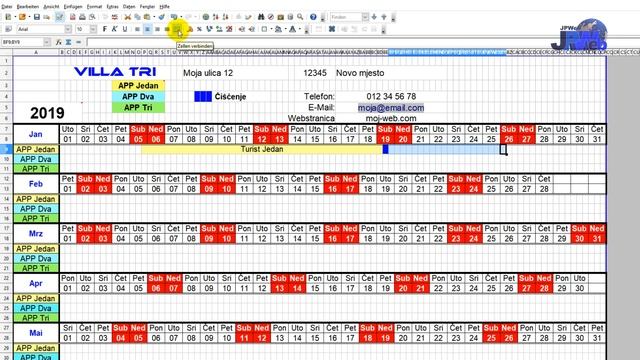Screen dimensions: 640x360
Task: Toggle center horizontally alignment
Action: tap(147, 29)
